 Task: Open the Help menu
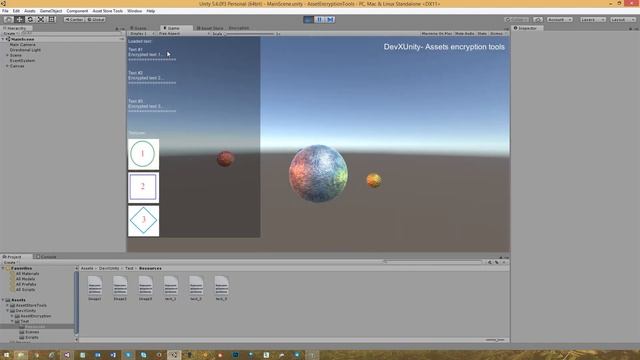click(151, 11)
